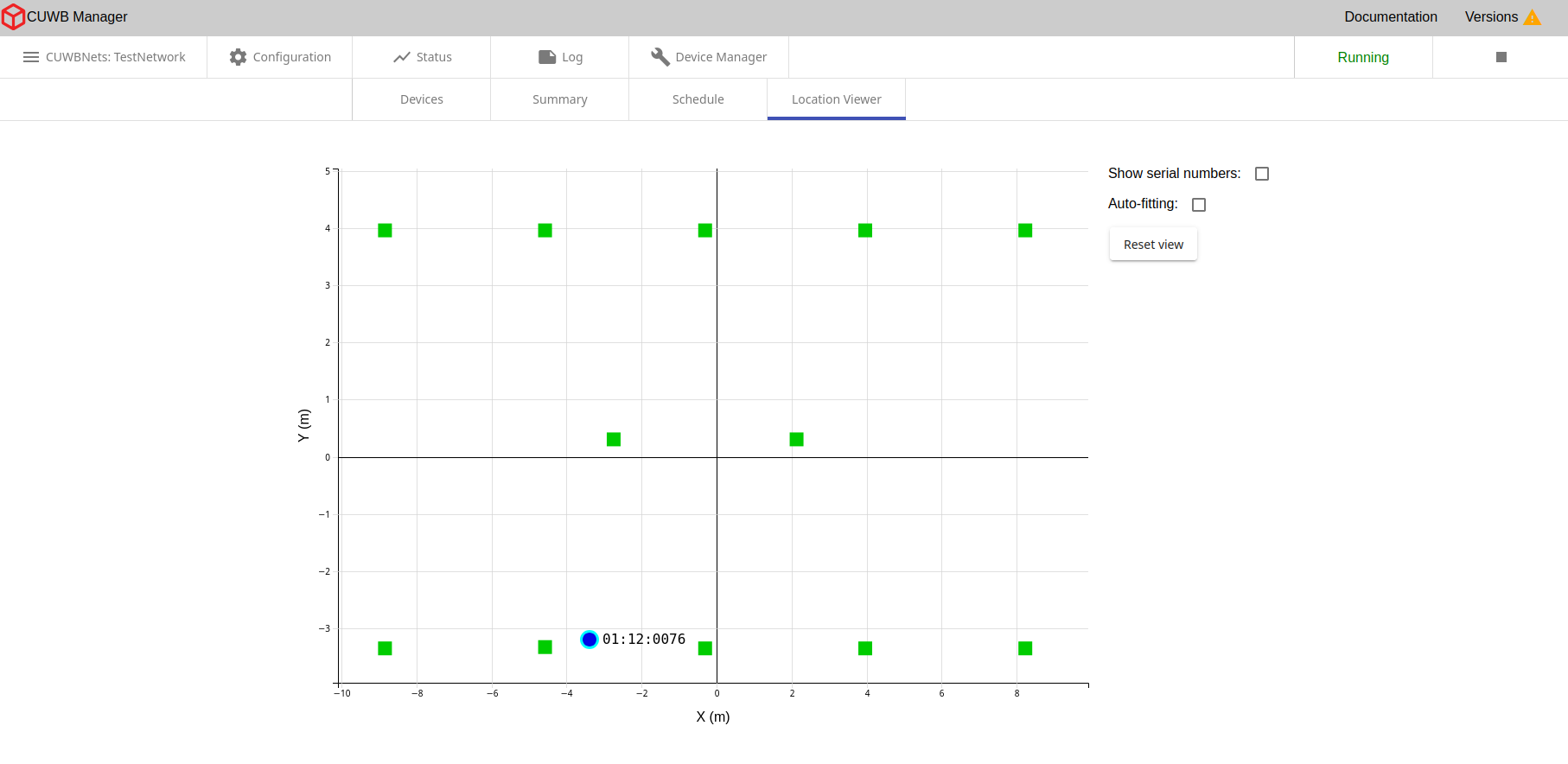Toggle the Auto-fitting checkbox
This screenshot has width=1568, height=764.
[1199, 205]
